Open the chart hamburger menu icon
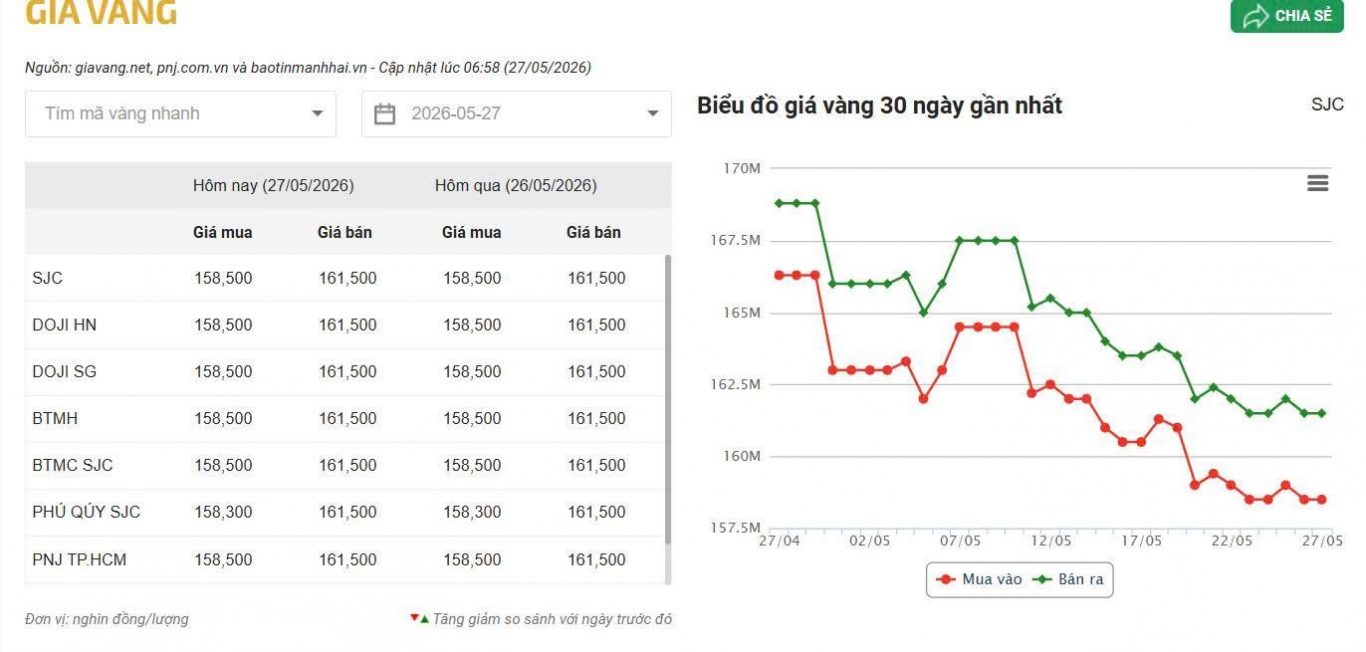This screenshot has width=1366, height=652. [1317, 183]
